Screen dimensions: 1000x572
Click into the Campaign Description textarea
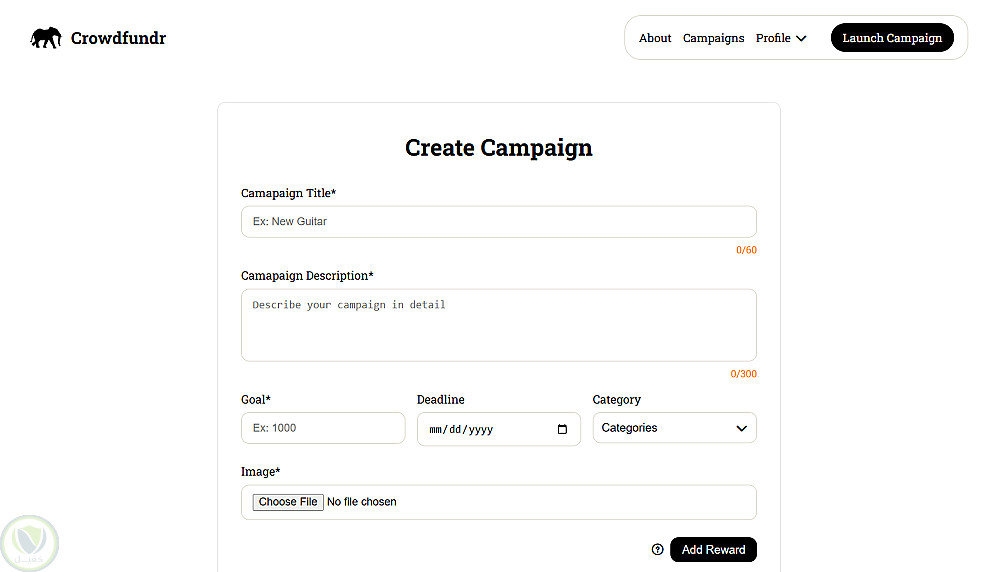[498, 325]
